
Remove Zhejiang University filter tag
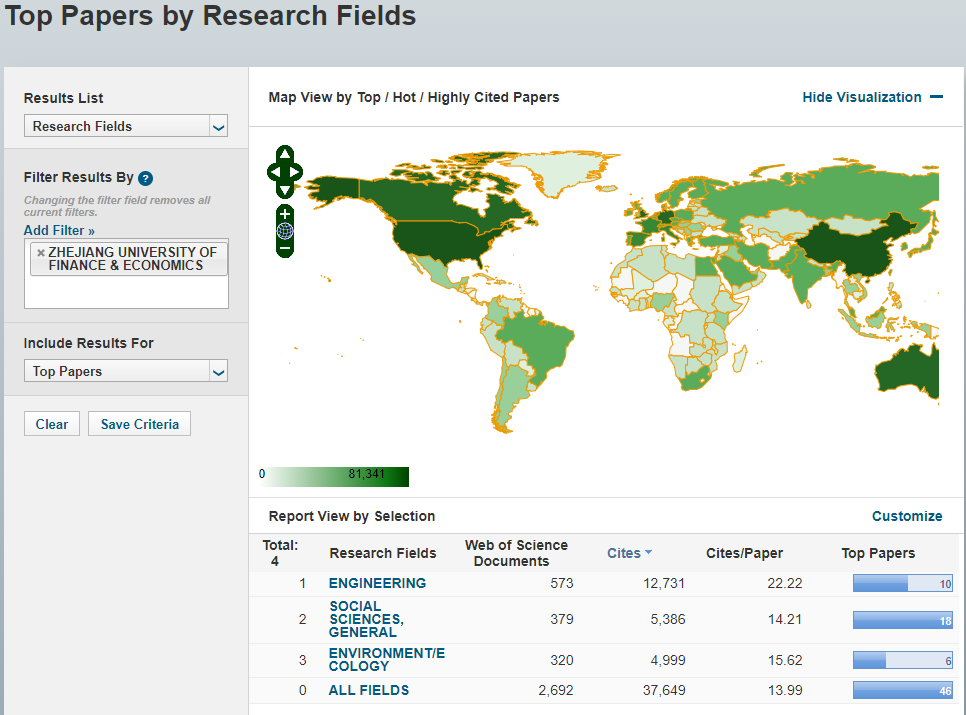coord(40,253)
